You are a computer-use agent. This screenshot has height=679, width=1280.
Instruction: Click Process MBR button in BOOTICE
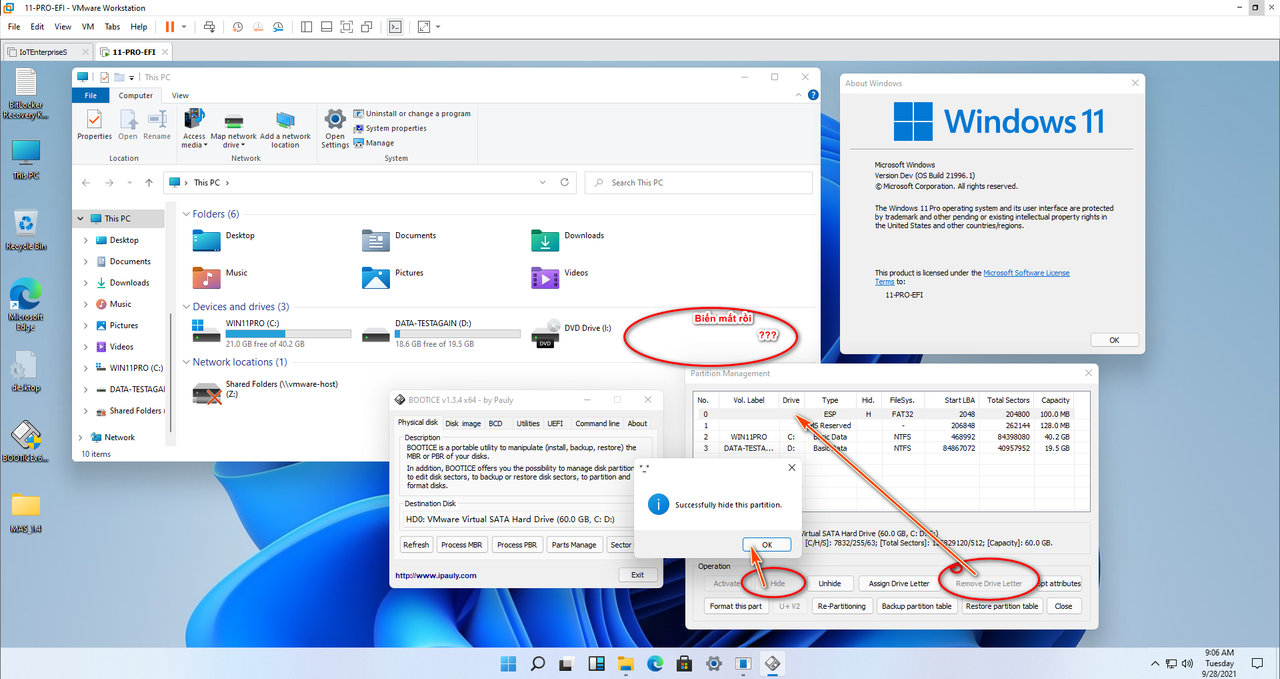click(461, 545)
